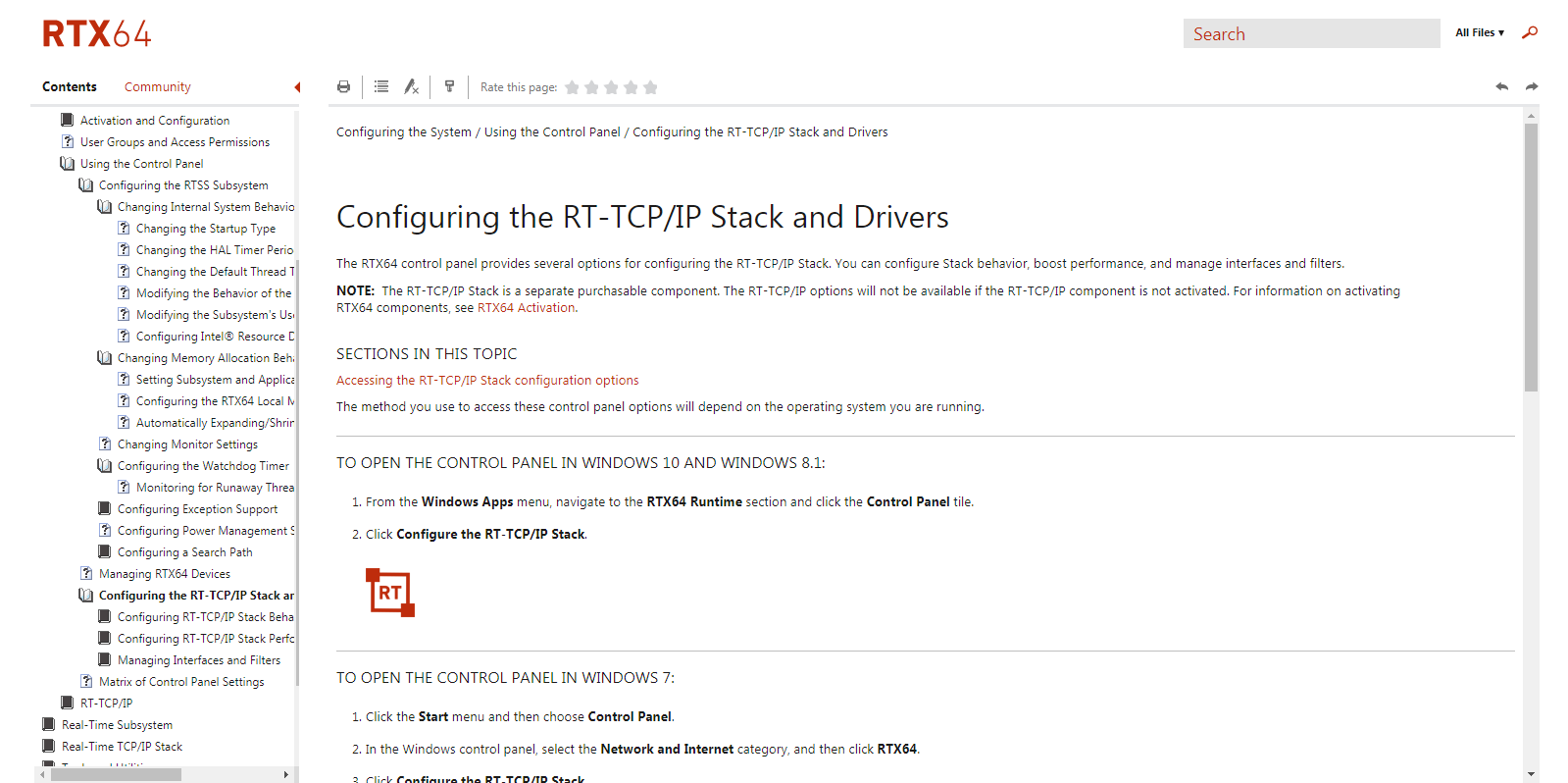Click Using the Control Panel breadcrumb
Screen dimensions: 1568x783
pyautogui.click(x=552, y=131)
